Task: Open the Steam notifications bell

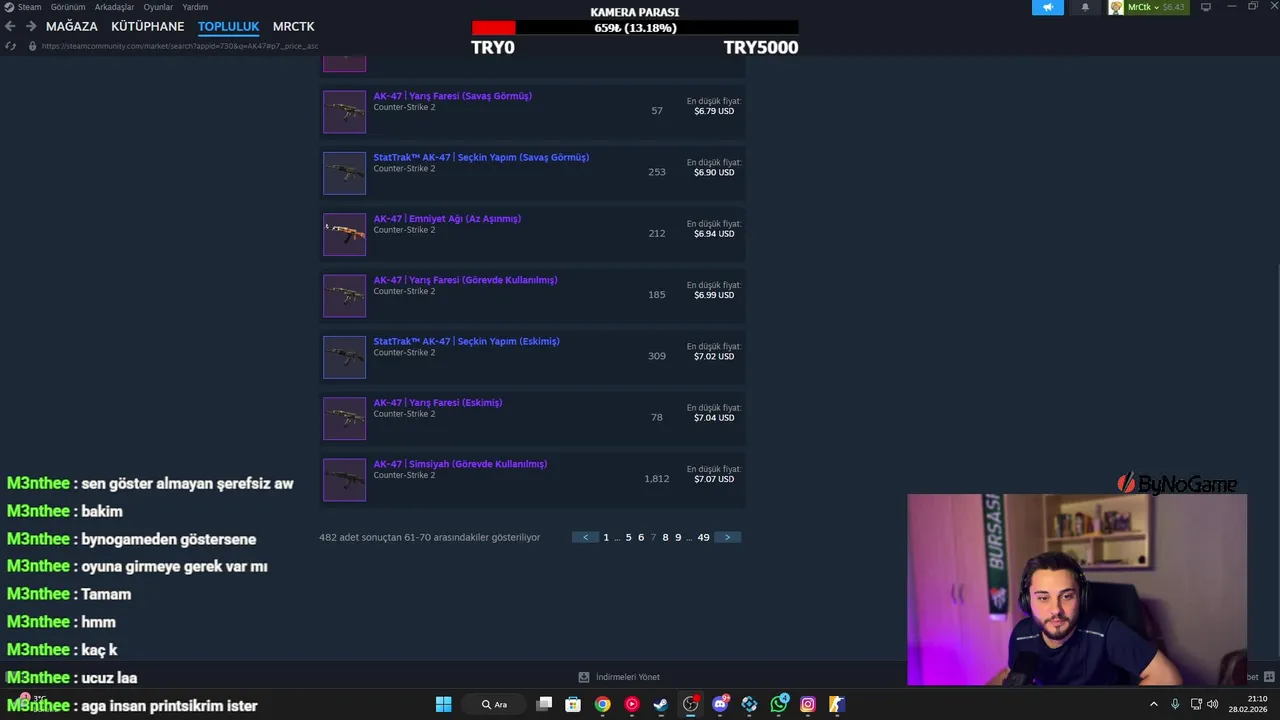Action: click(1085, 7)
